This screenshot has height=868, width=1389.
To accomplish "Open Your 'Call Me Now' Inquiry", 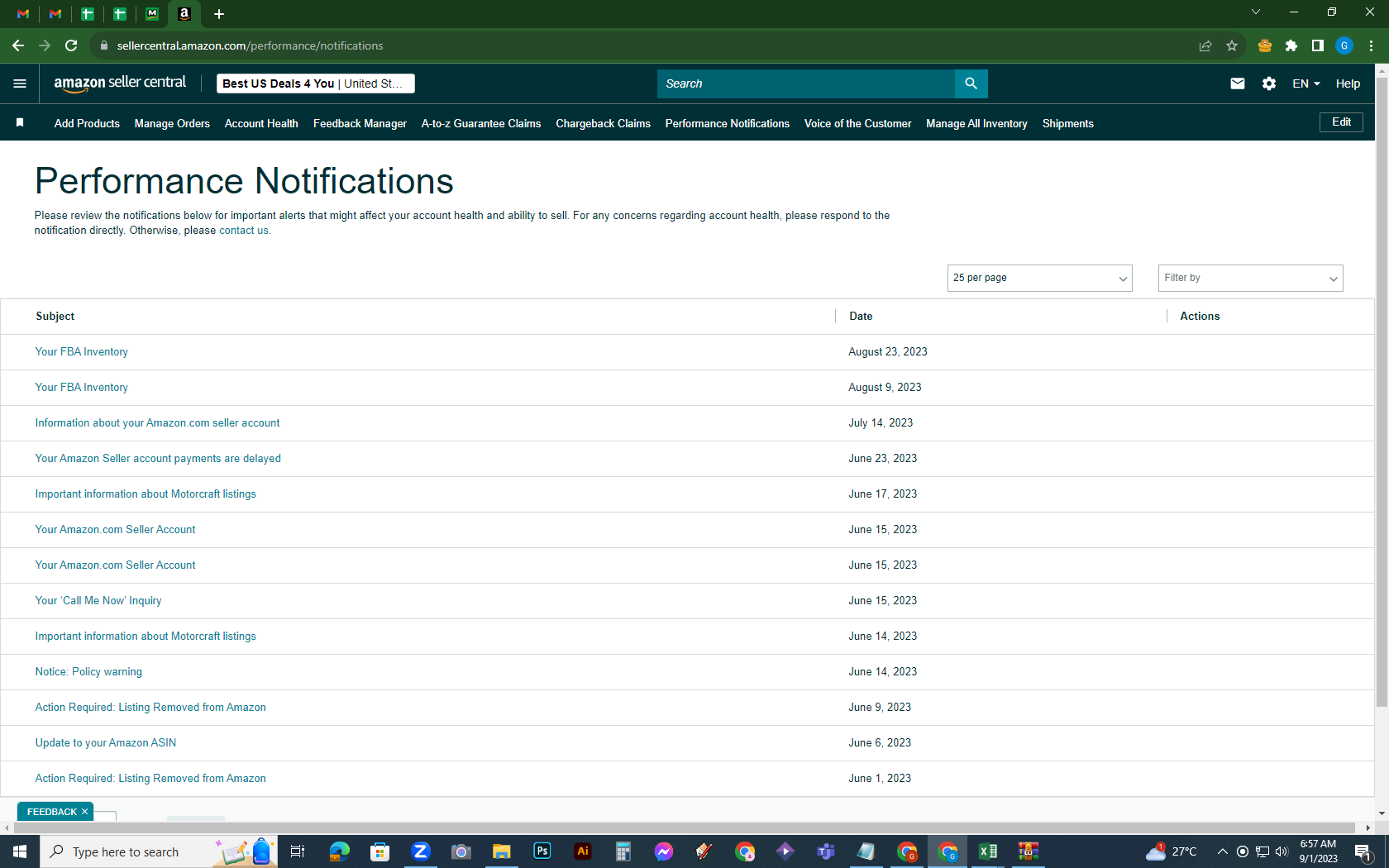I will pyautogui.click(x=98, y=601).
